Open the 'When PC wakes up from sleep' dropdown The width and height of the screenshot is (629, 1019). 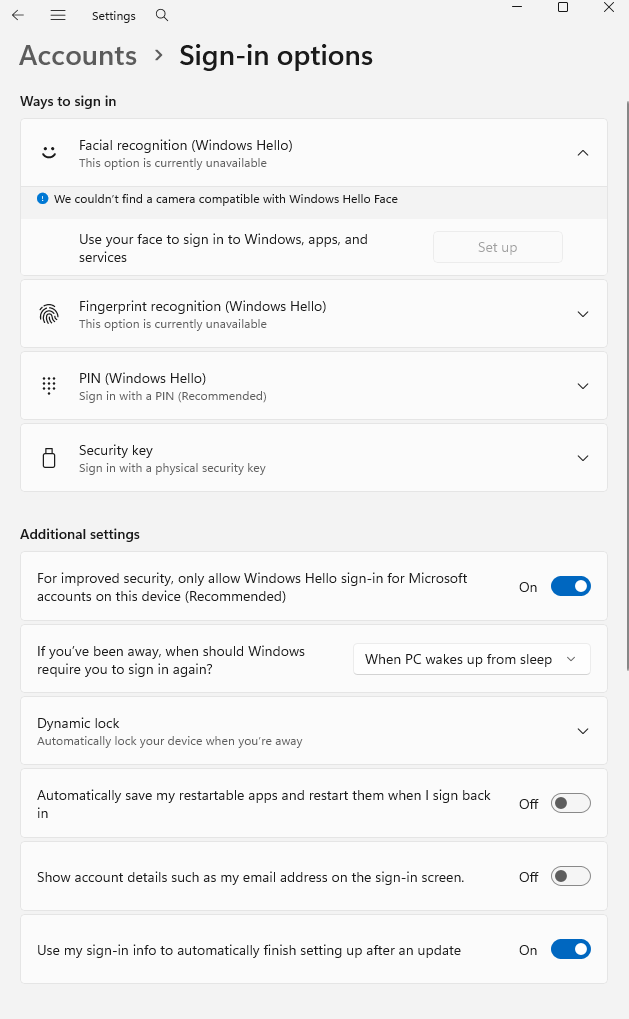pyautogui.click(x=472, y=659)
